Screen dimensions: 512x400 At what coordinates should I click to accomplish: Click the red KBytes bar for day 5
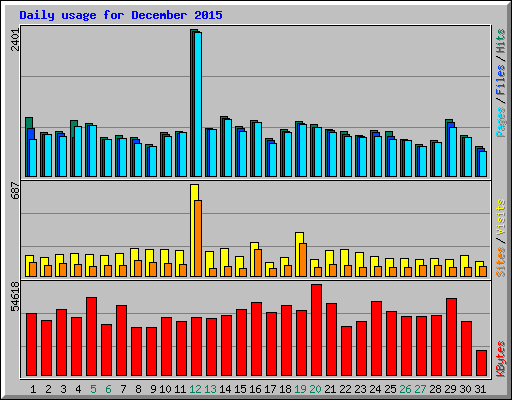[x=91, y=337]
